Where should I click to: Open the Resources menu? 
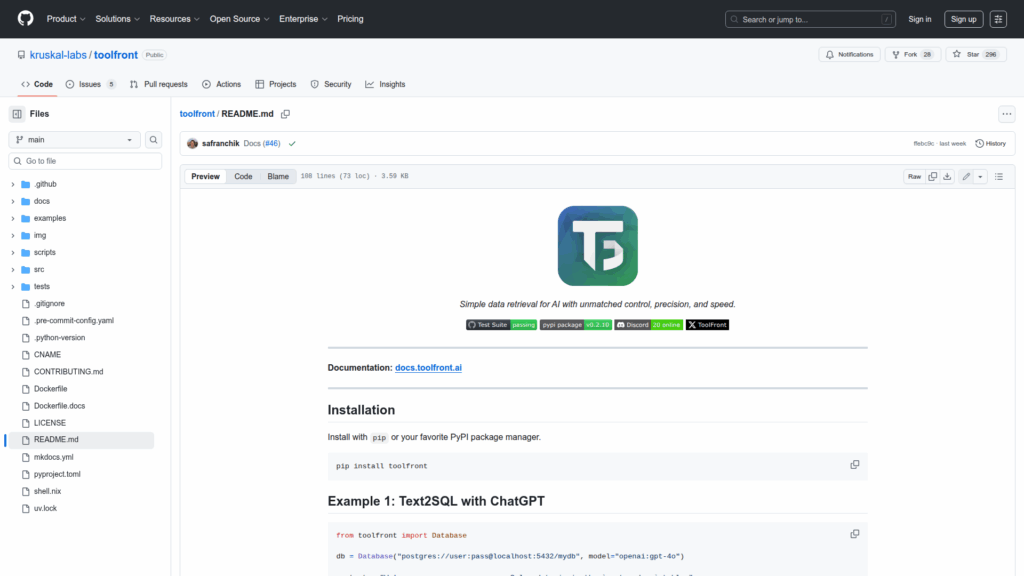pos(174,19)
